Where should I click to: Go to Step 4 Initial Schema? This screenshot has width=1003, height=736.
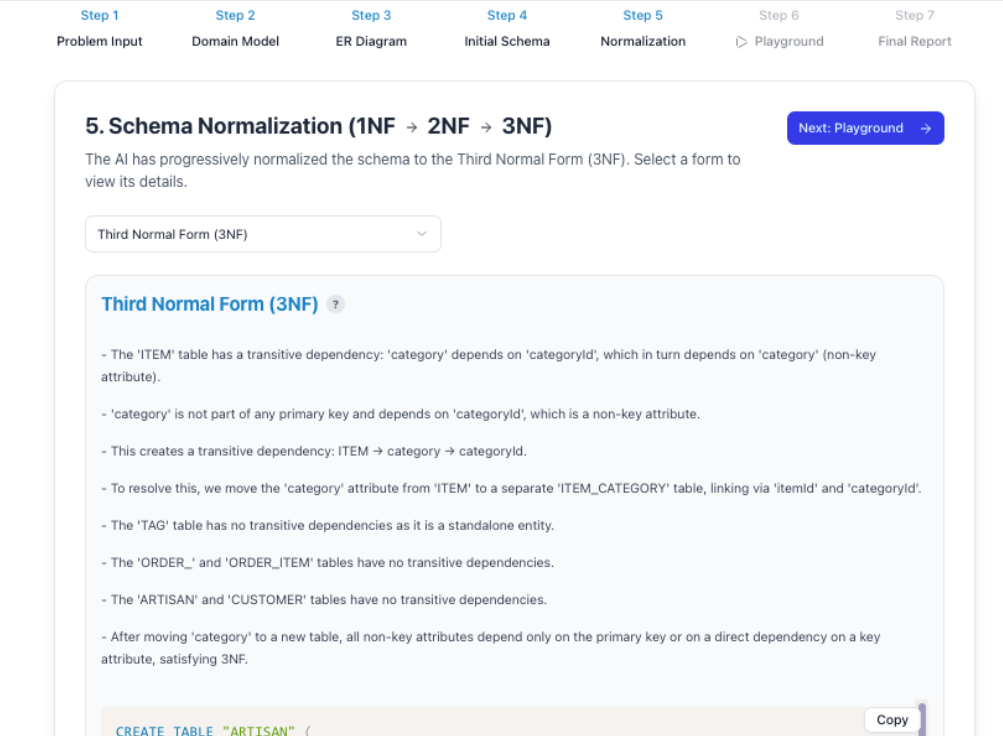507,29
